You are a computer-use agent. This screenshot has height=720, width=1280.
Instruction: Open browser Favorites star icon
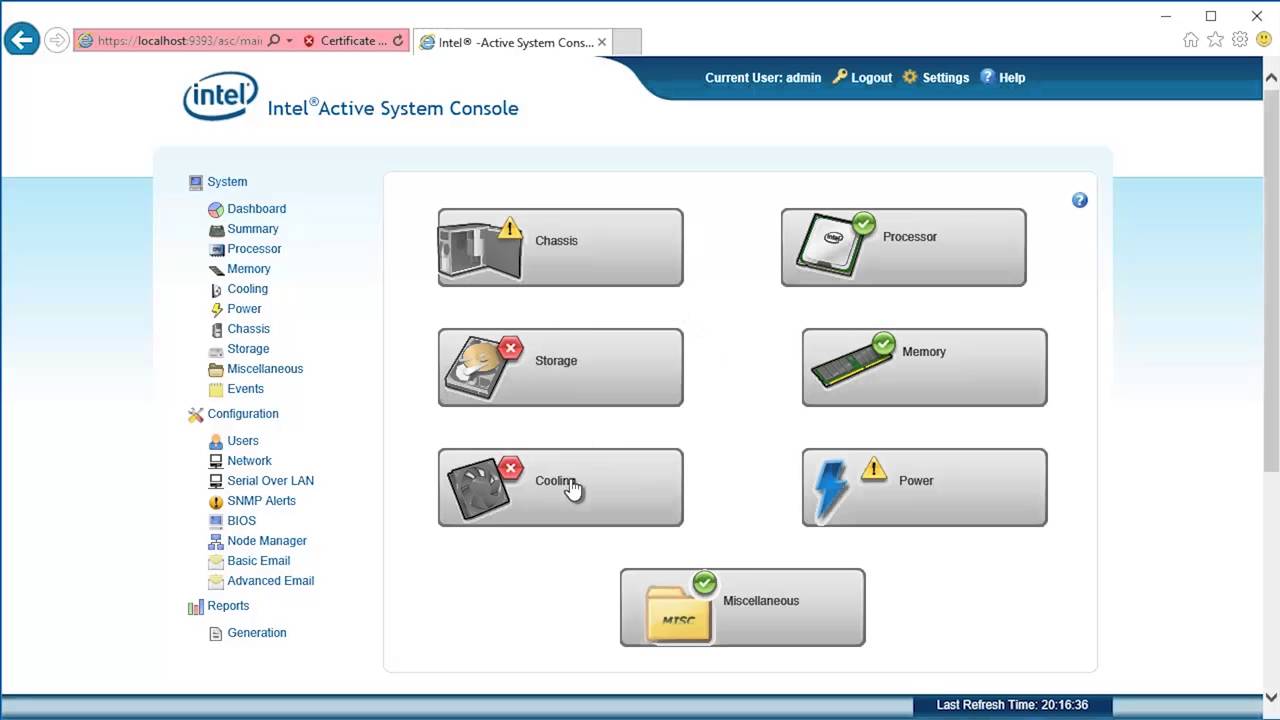pos(1215,40)
